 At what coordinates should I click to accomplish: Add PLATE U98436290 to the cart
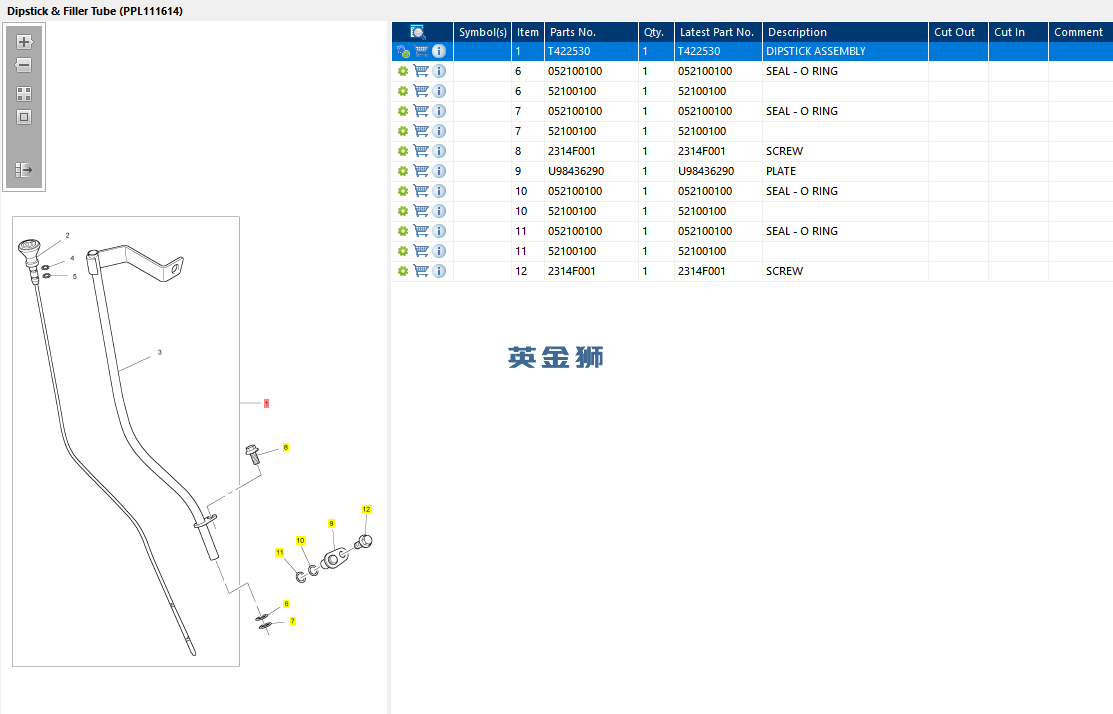[x=422, y=171]
